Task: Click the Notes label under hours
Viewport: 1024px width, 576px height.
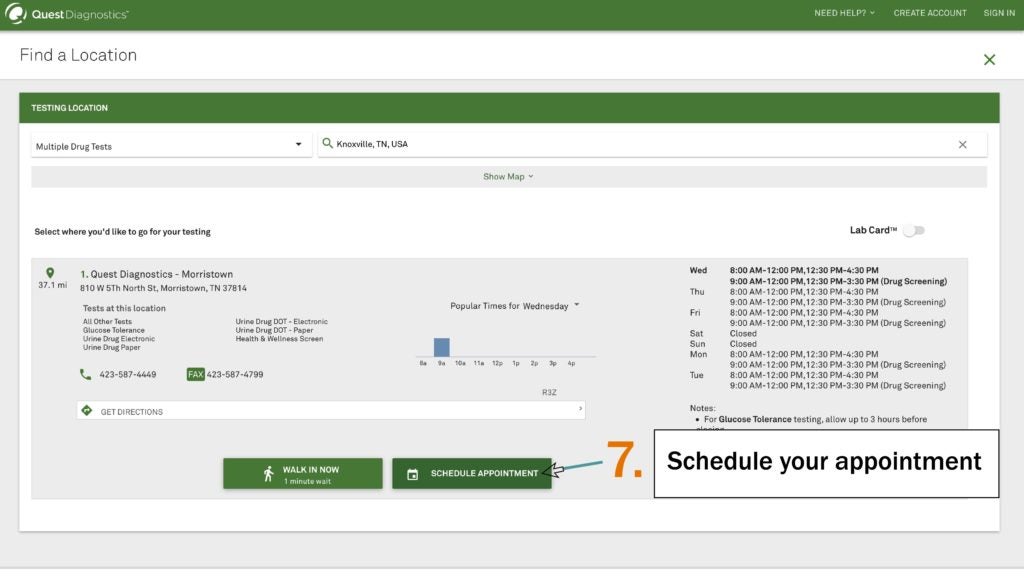Action: point(702,408)
